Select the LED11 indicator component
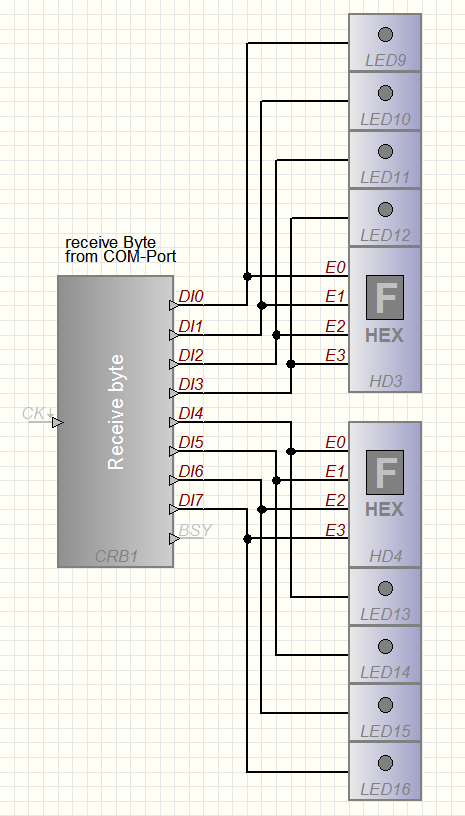Viewport: 465px width, 816px height. click(385, 160)
